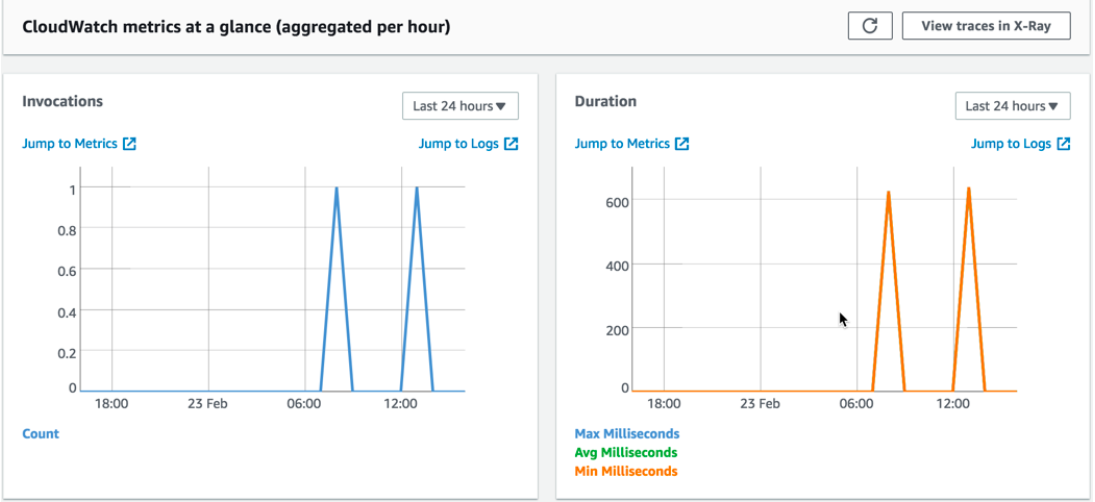
Task: Click external-link icon beside Invocations Jump to Metrics
Action: pyautogui.click(x=130, y=144)
